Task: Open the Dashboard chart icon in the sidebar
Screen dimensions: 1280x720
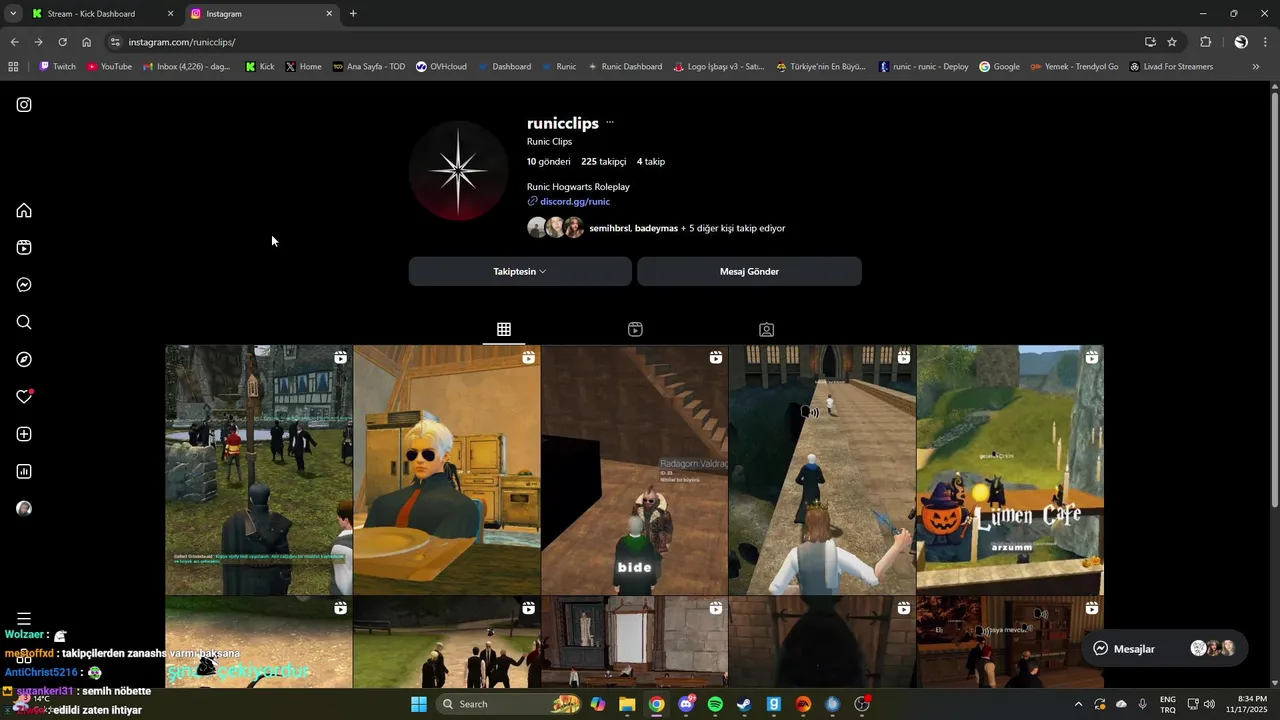Action: 24,472
